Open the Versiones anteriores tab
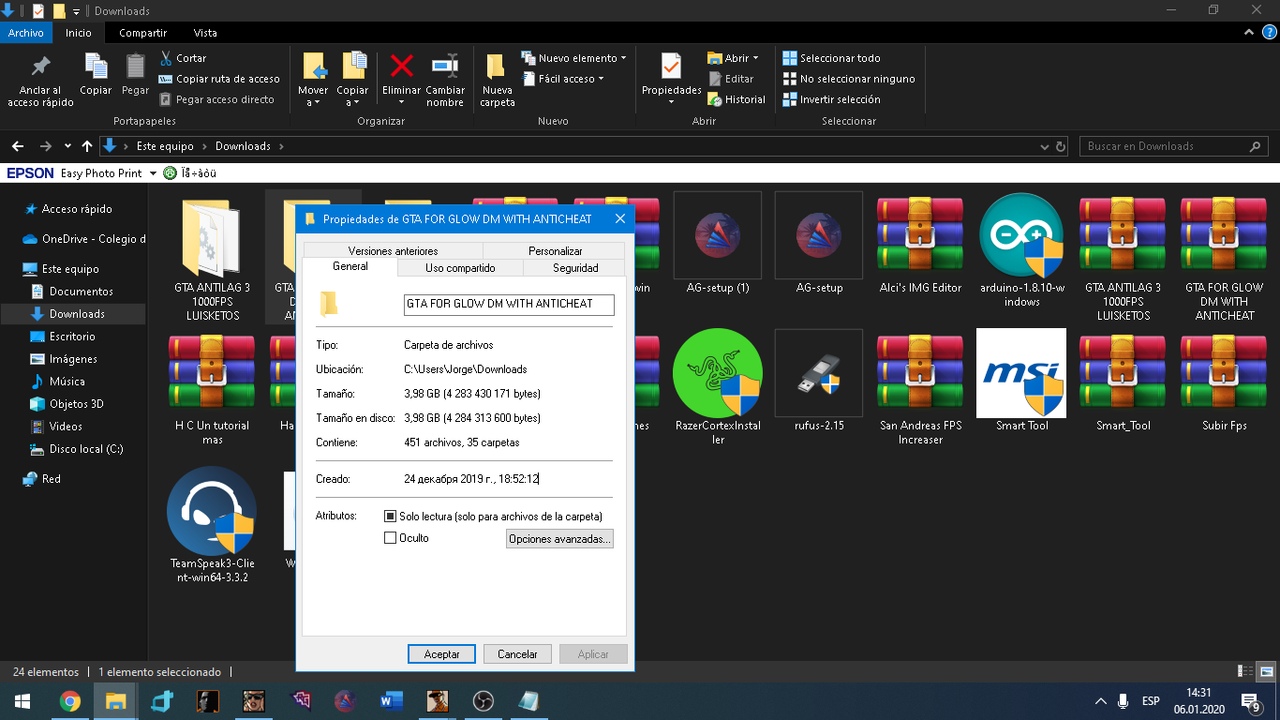 pyautogui.click(x=393, y=251)
